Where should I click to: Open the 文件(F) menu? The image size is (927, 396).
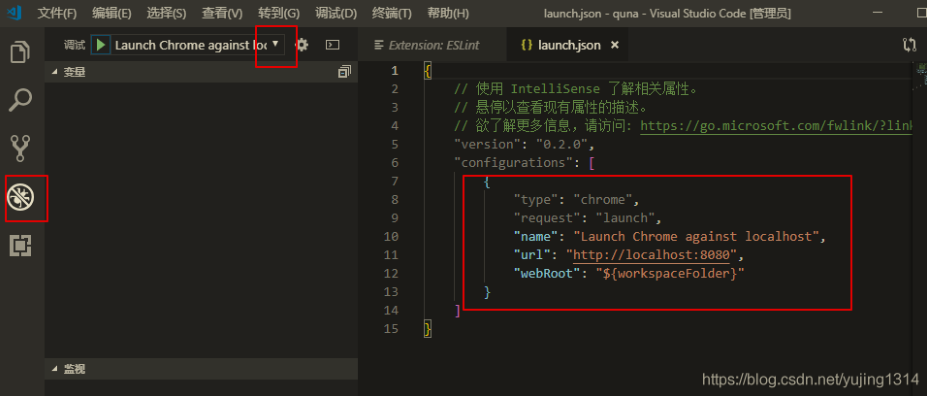[57, 13]
